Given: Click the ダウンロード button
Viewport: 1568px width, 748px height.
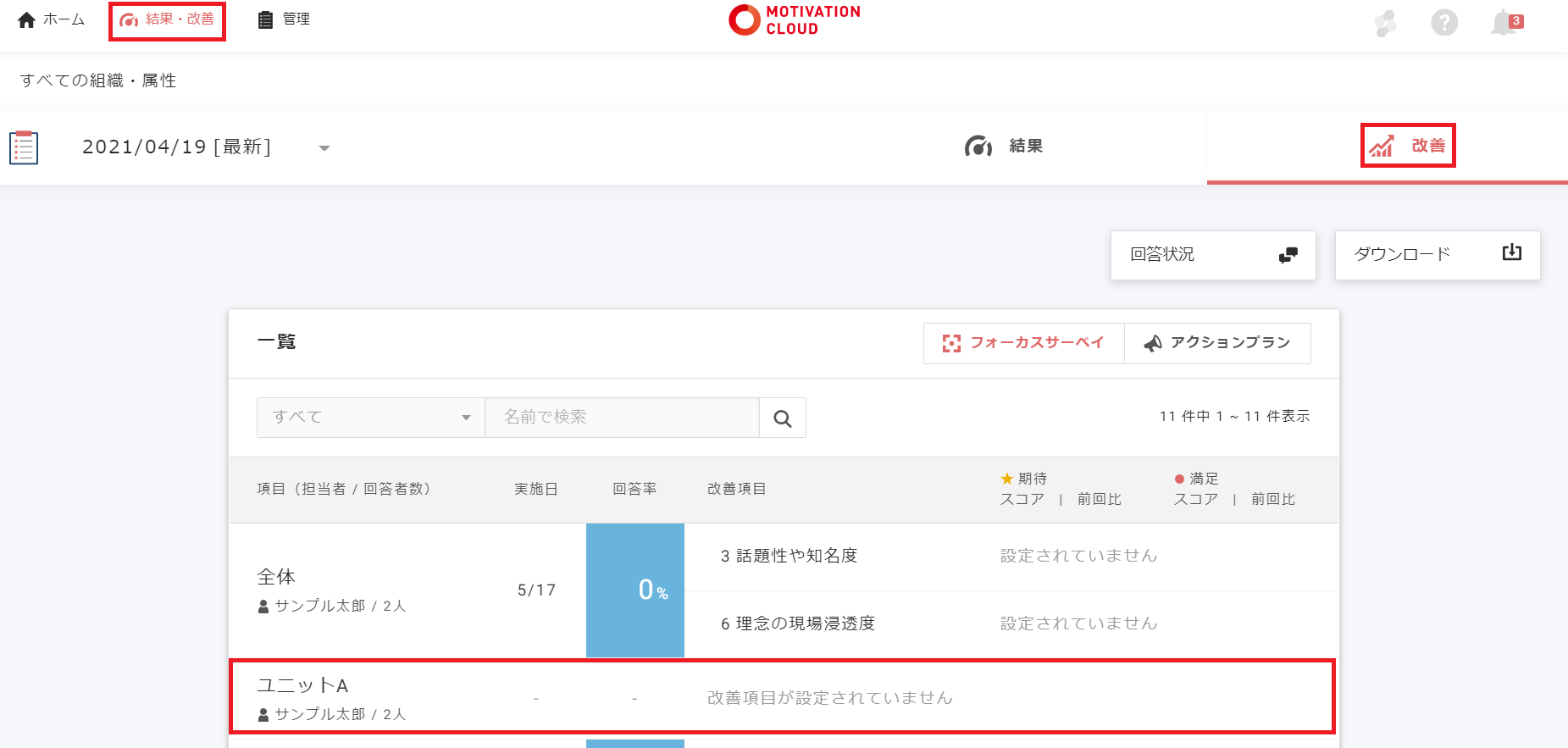Looking at the screenshot, I should point(1437,255).
